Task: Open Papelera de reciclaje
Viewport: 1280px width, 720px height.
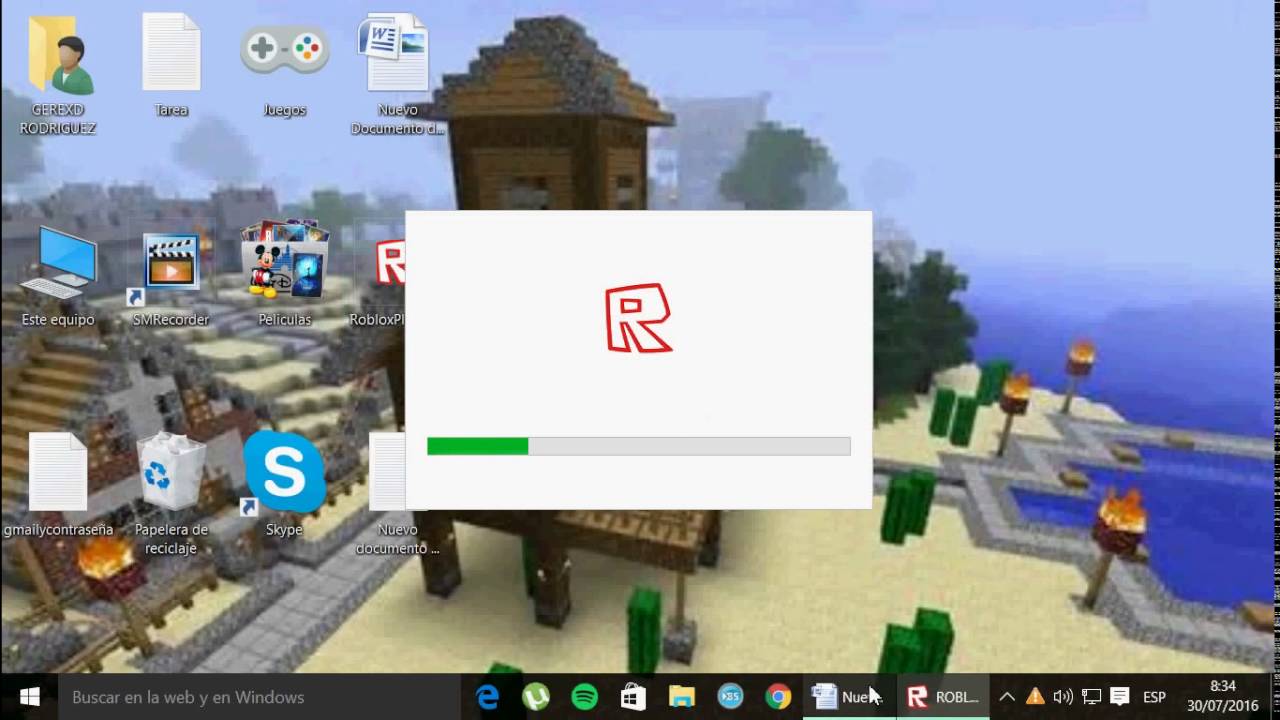Action: [171, 492]
